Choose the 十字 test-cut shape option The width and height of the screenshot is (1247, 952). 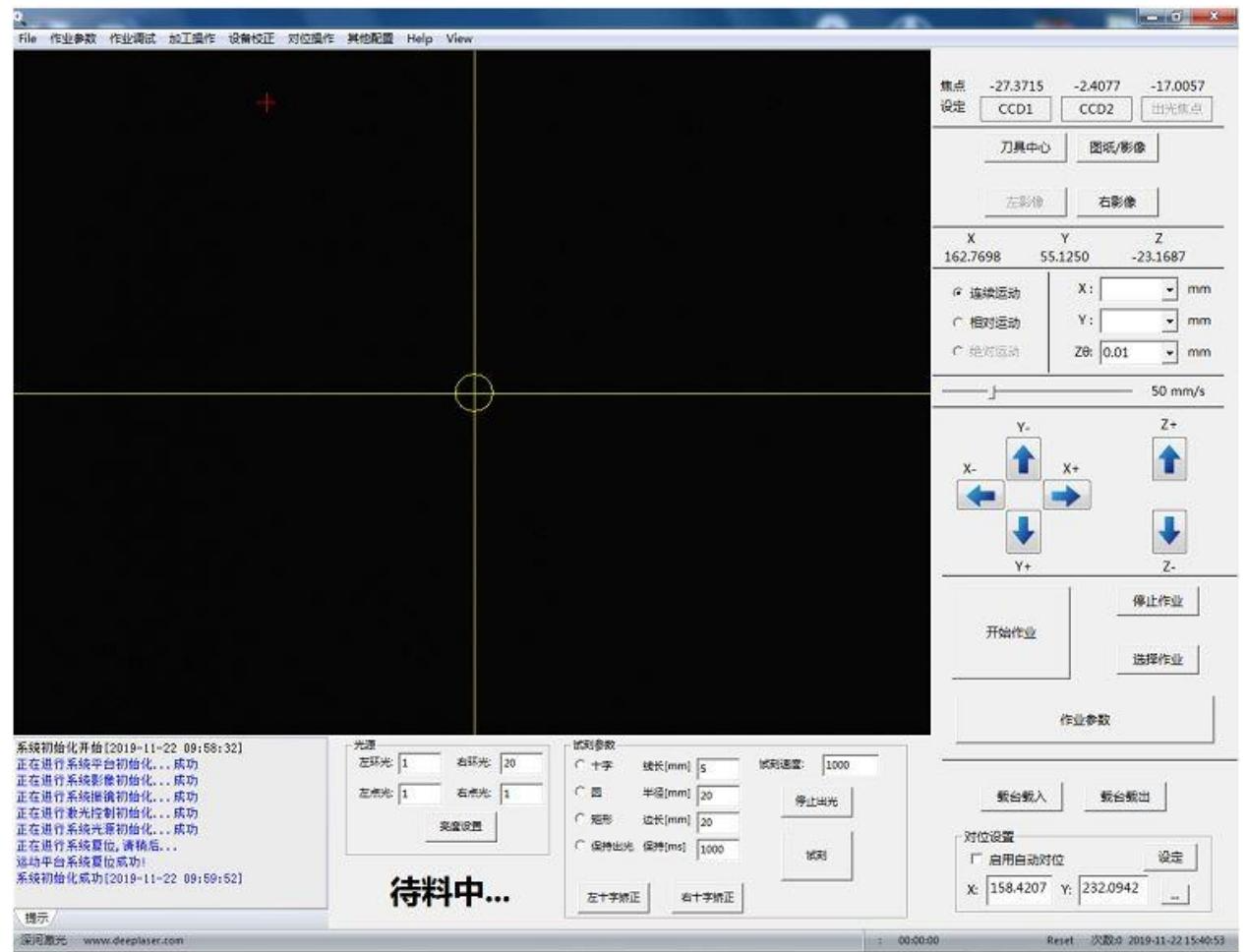coord(580,765)
